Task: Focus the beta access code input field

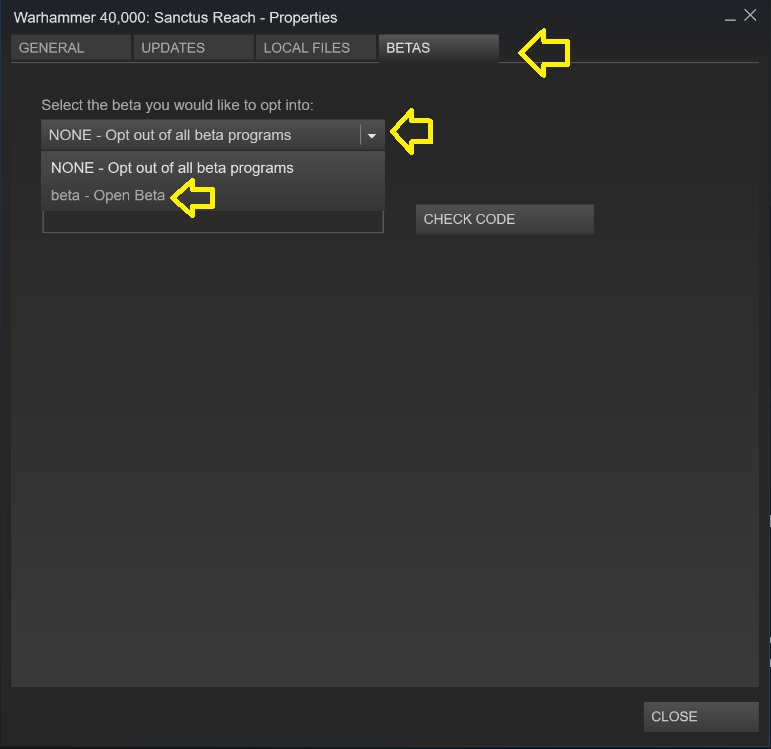Action: (213, 221)
